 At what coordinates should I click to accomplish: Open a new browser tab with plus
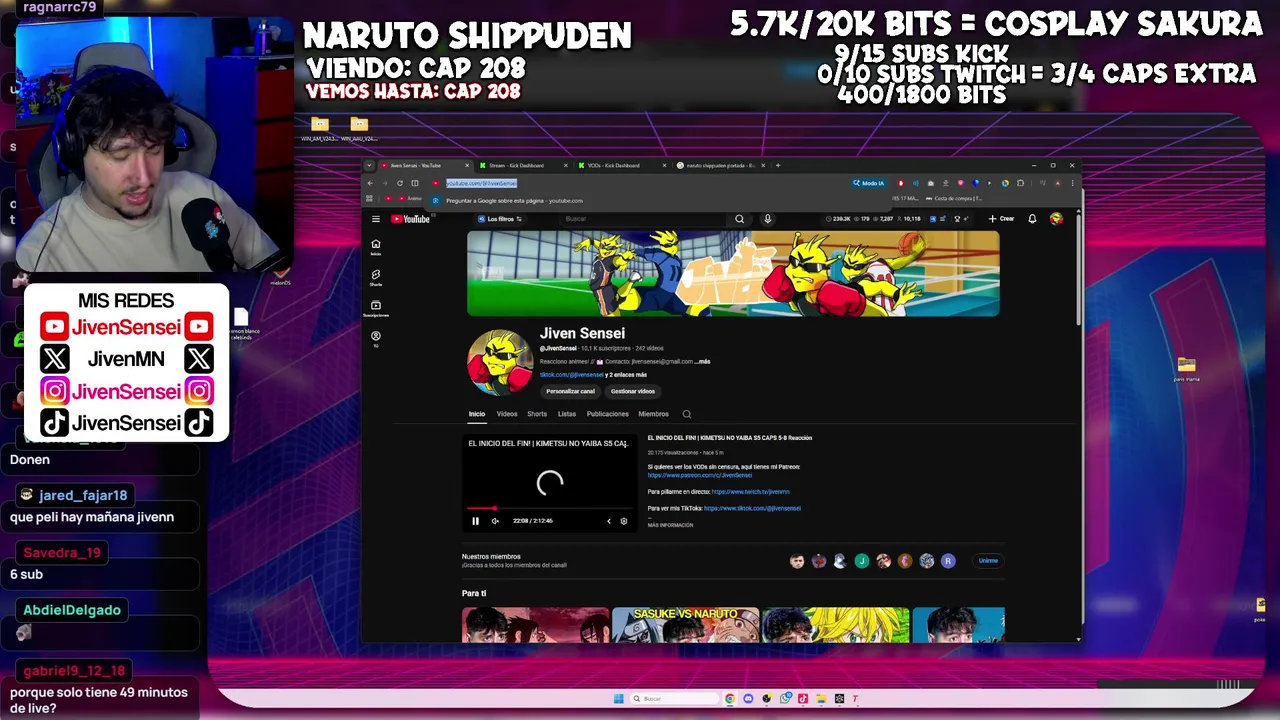778,165
